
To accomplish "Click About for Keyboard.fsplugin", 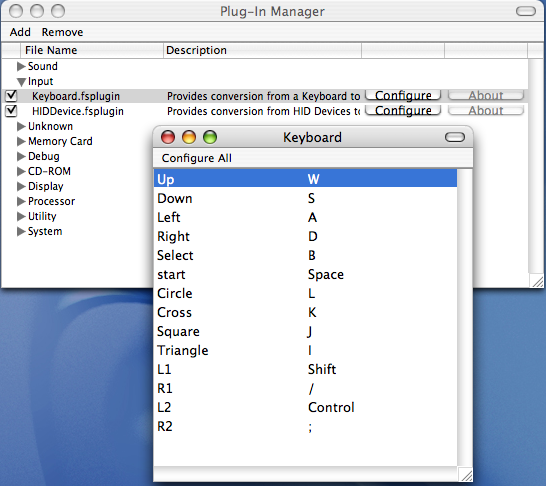I will pyautogui.click(x=486, y=95).
